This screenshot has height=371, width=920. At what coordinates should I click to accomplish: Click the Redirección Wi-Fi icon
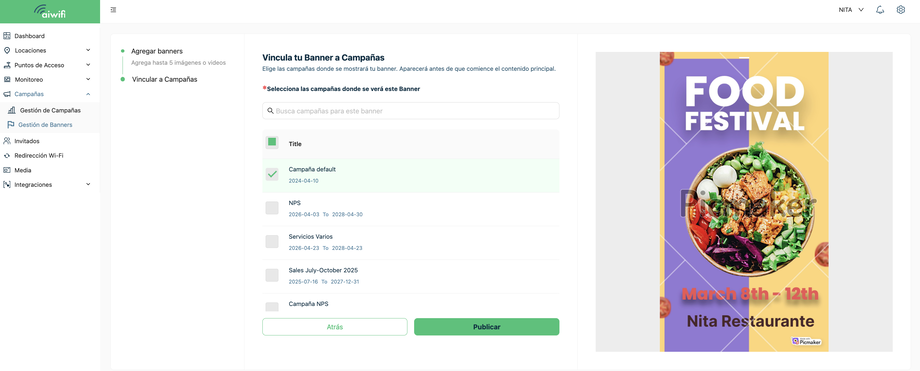click(7, 156)
